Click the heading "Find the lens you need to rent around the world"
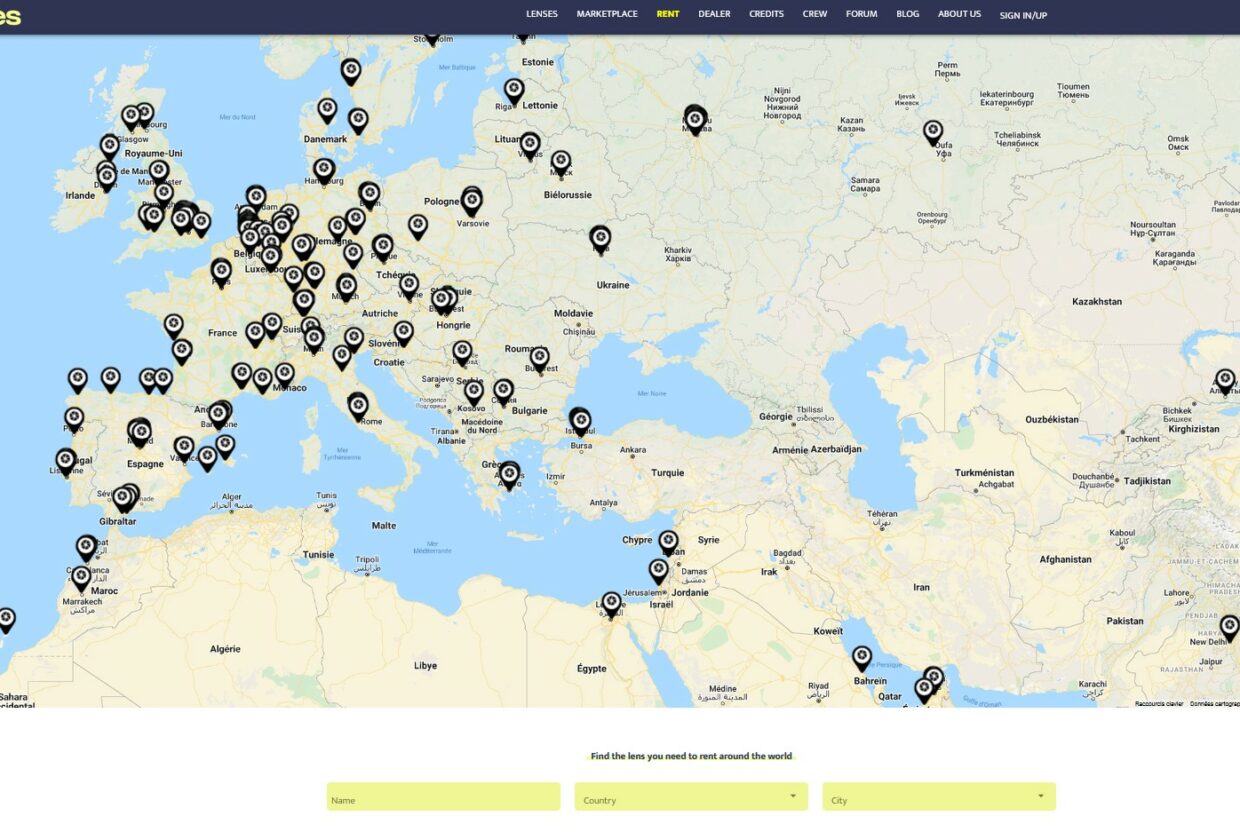 (x=691, y=756)
